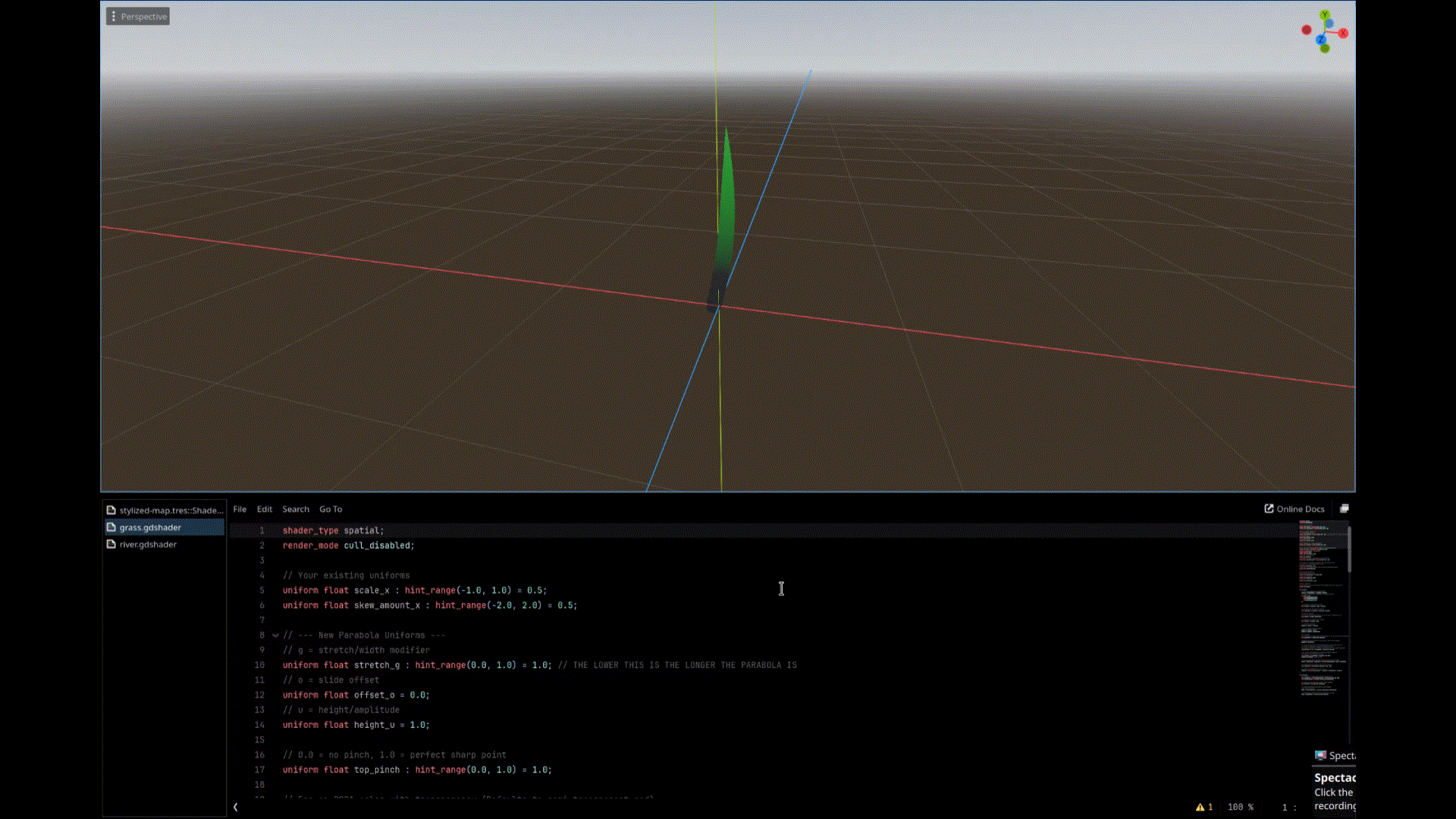Select river.gdshader in the shader list
The height and width of the screenshot is (819, 1456).
pos(149,544)
